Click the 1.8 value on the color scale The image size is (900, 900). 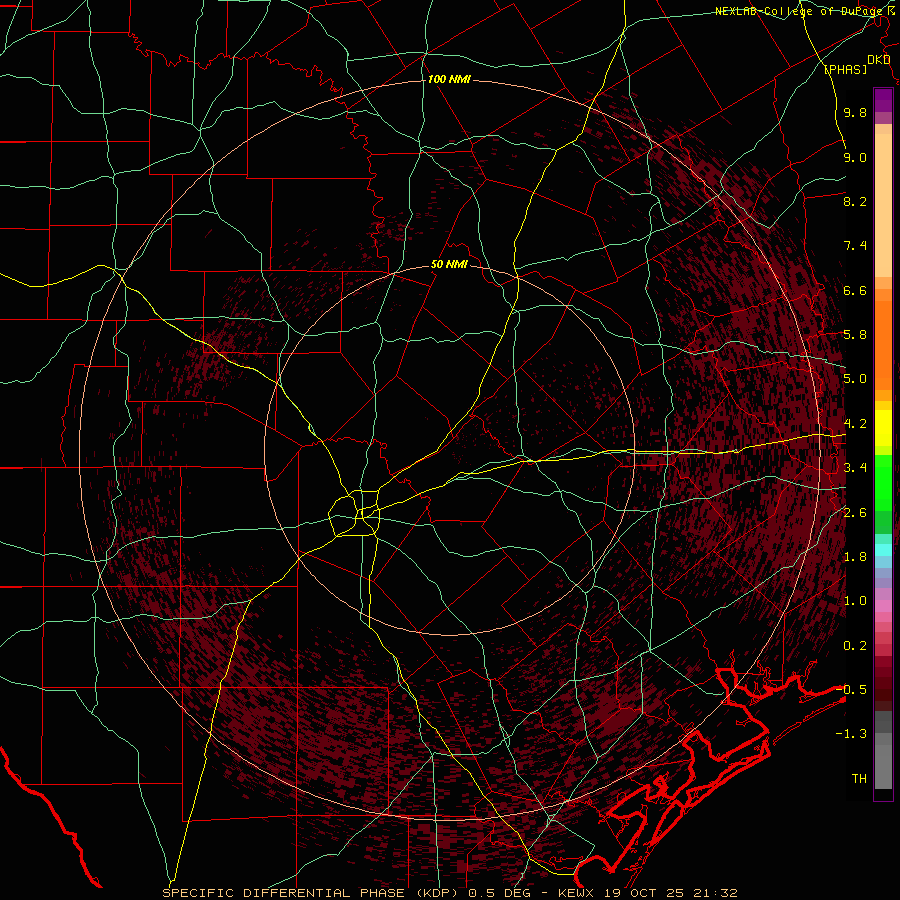pyautogui.click(x=855, y=557)
